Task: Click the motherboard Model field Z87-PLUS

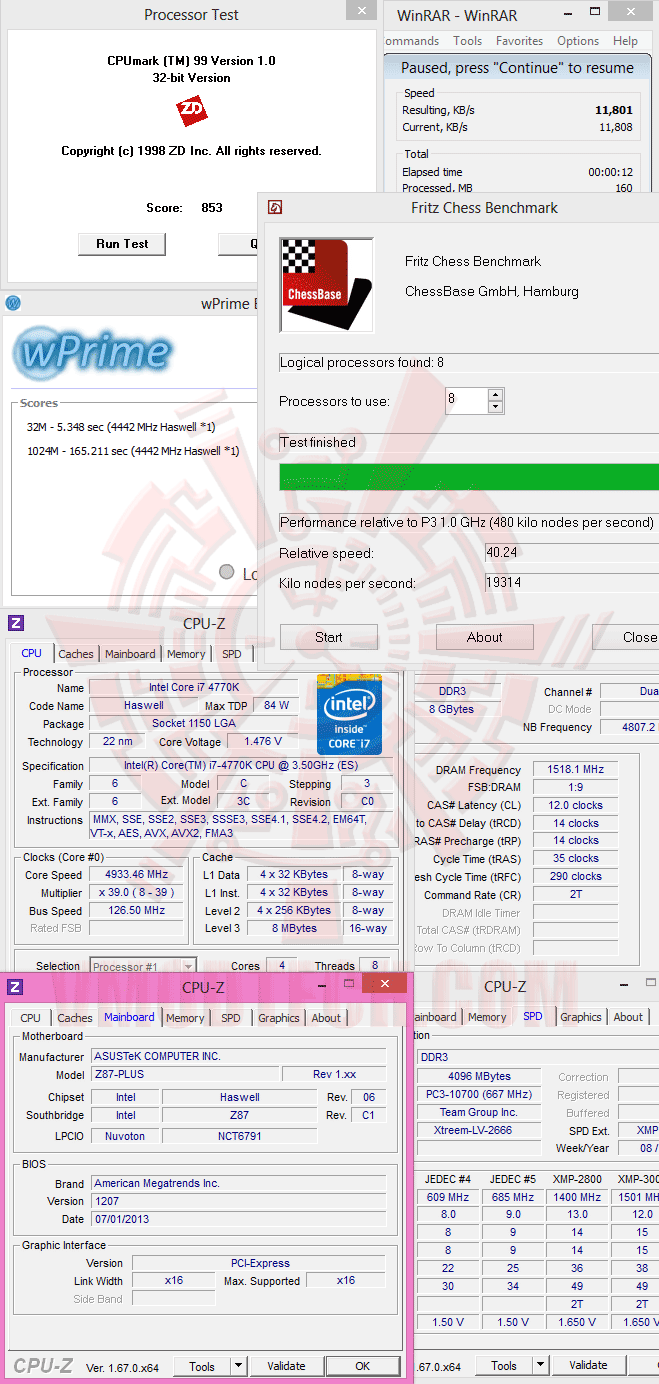Action: tap(185, 1074)
